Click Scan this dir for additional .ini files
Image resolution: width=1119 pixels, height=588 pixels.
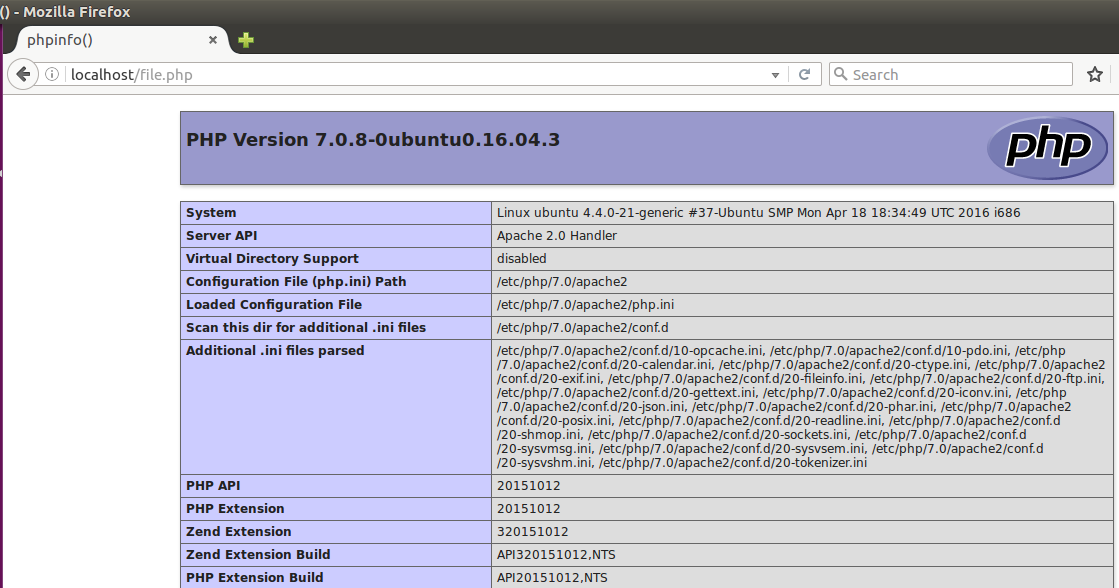click(x=305, y=327)
